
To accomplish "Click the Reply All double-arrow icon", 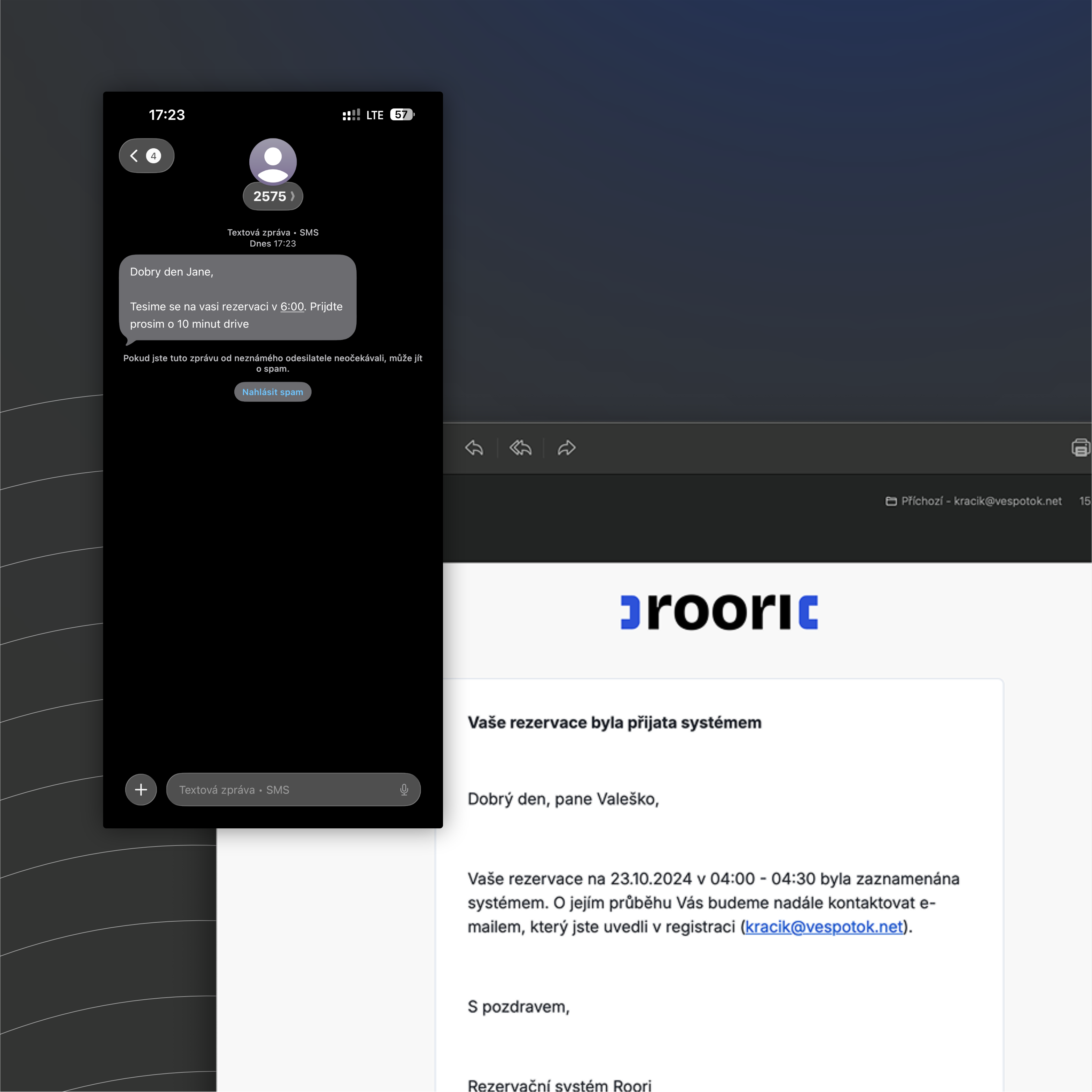I will (x=520, y=448).
